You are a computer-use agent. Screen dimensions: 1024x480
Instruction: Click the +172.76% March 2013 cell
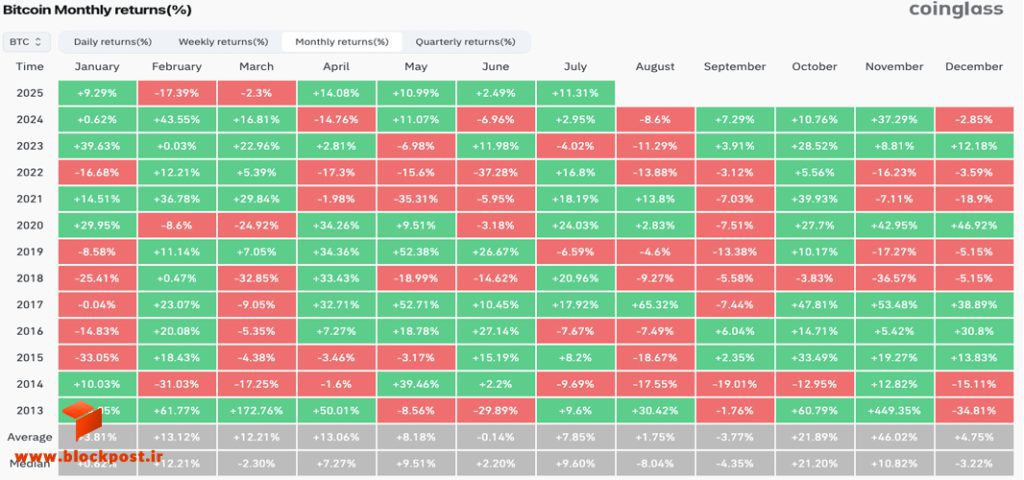click(x=257, y=411)
